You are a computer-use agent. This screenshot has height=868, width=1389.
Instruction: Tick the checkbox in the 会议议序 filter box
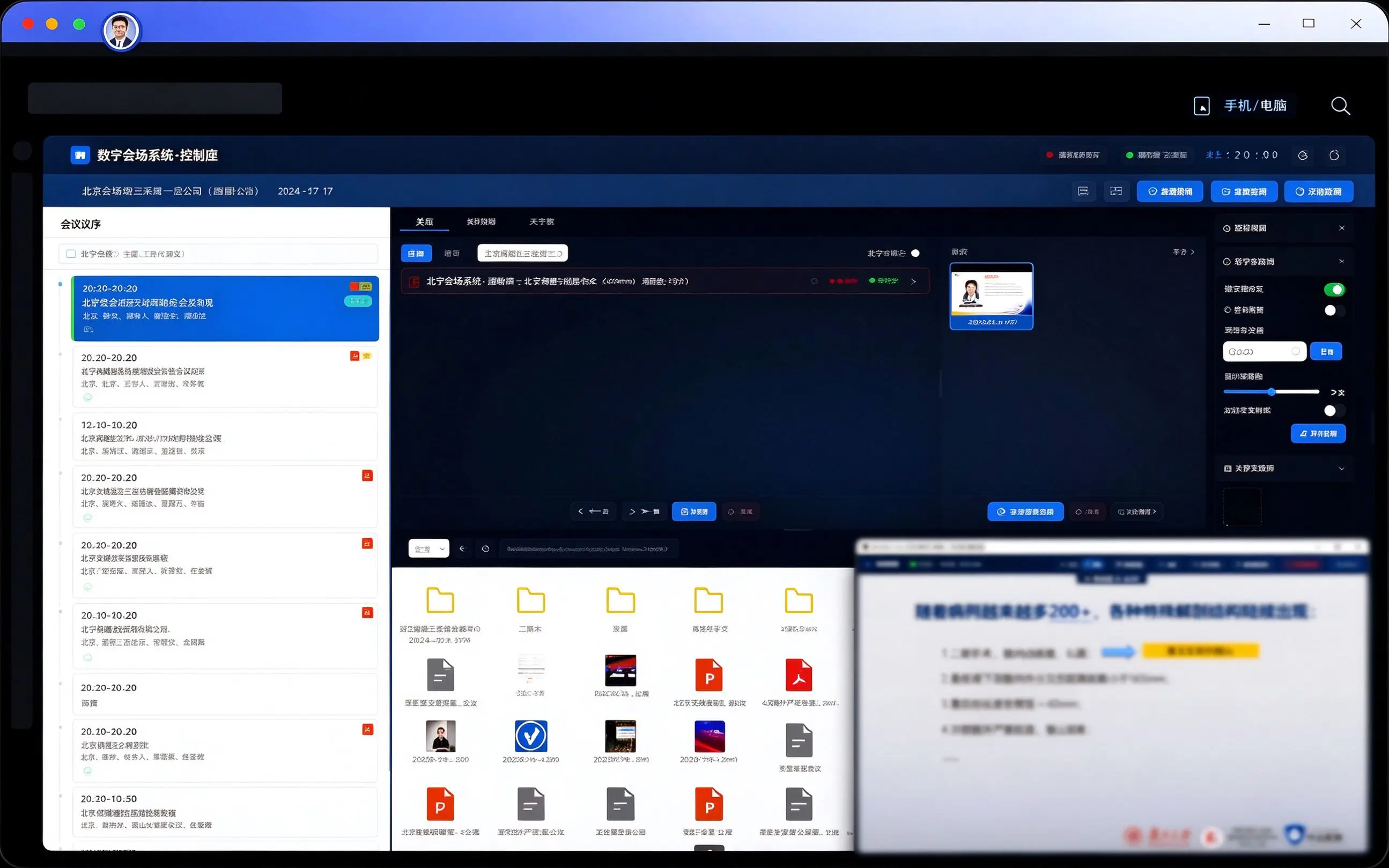point(71,254)
